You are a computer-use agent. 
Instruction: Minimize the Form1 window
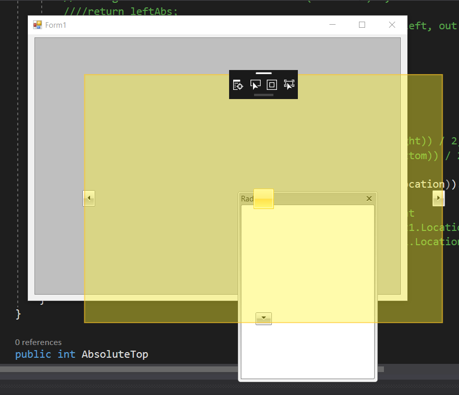(x=332, y=25)
